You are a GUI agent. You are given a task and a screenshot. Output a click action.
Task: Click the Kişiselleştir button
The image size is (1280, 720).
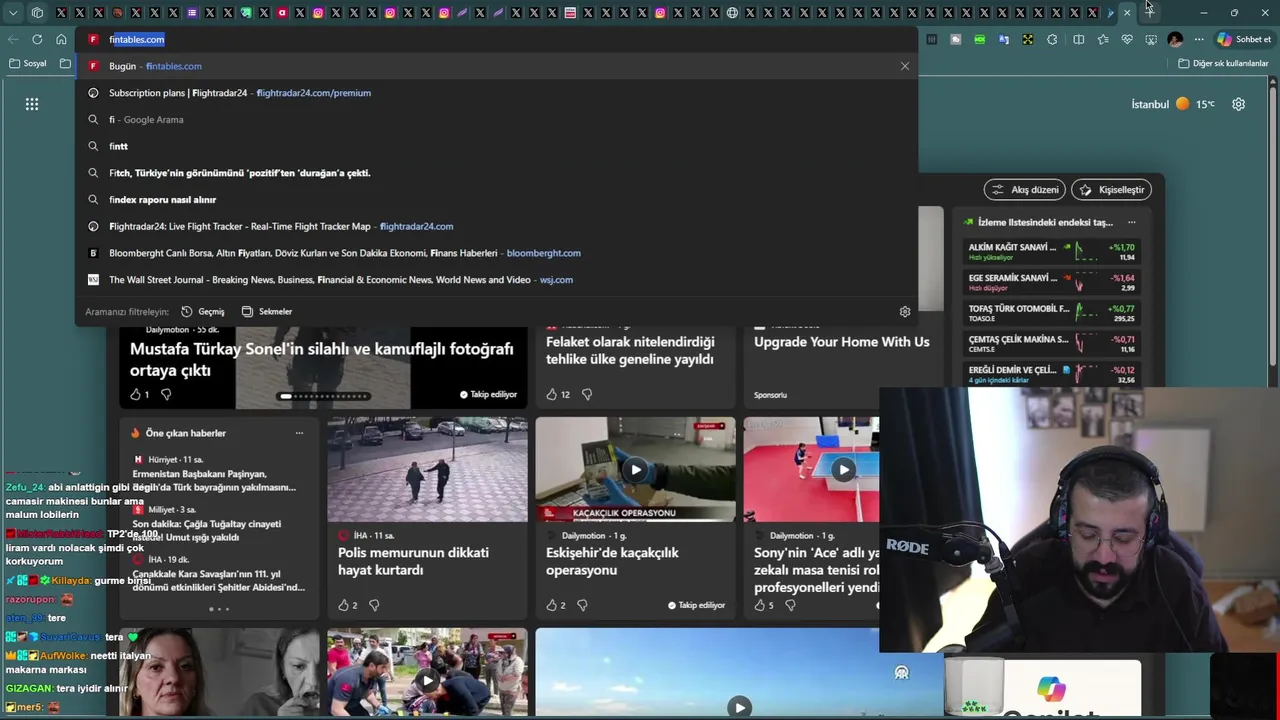(x=1111, y=189)
